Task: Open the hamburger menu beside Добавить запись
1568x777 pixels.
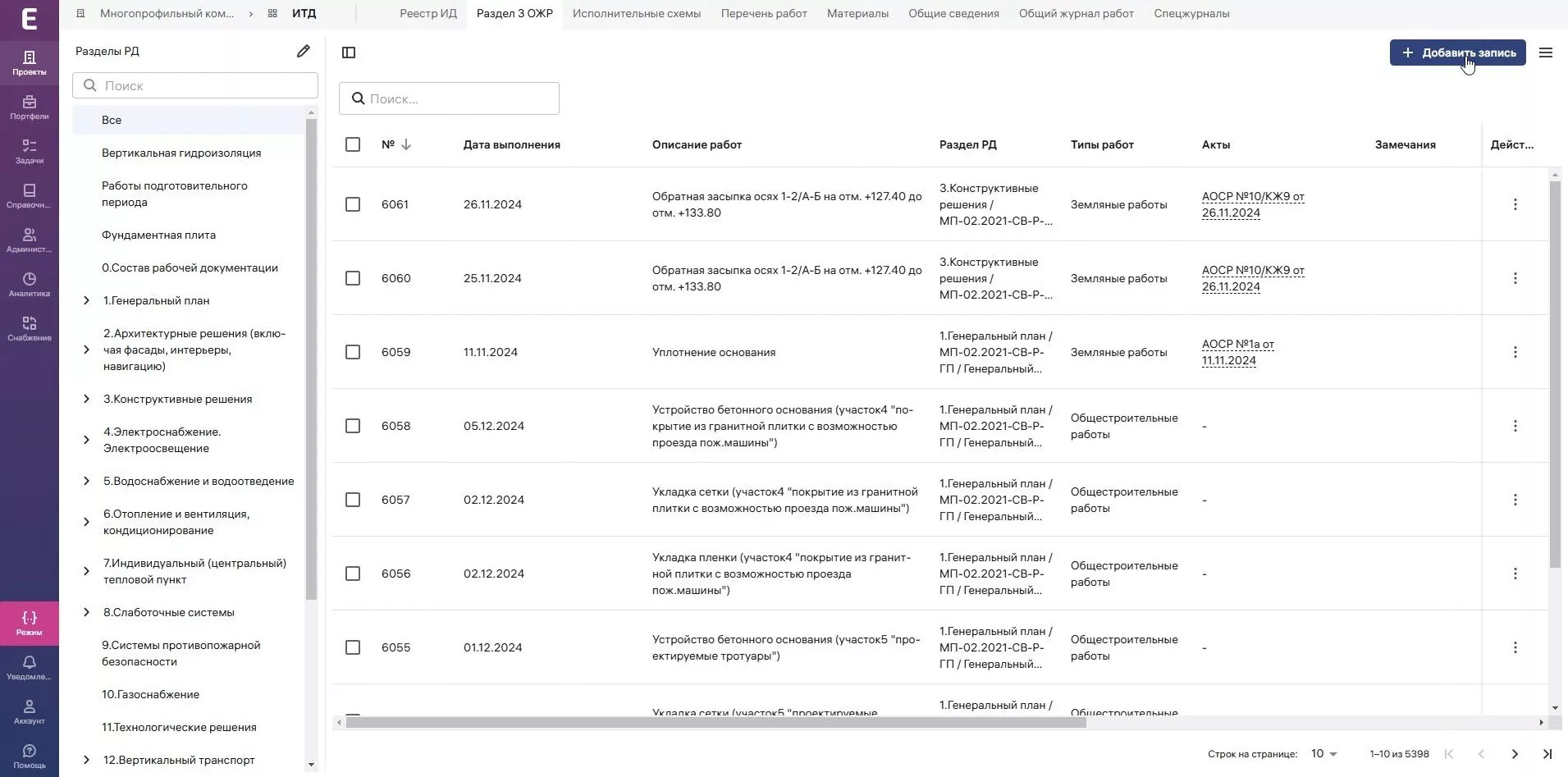Action: pos(1546,53)
